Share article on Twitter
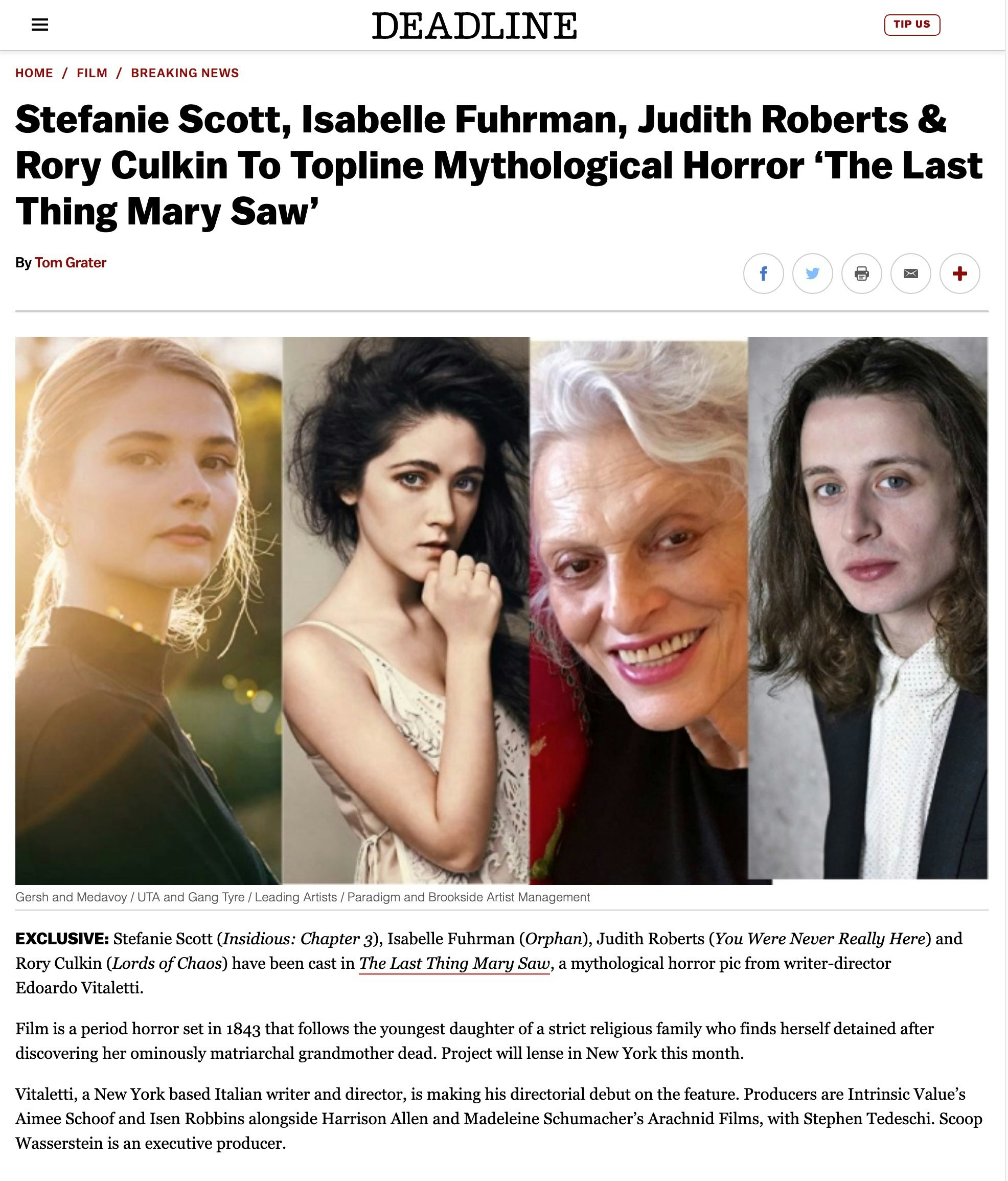Viewport: 1008px width, 1181px height. [813, 274]
